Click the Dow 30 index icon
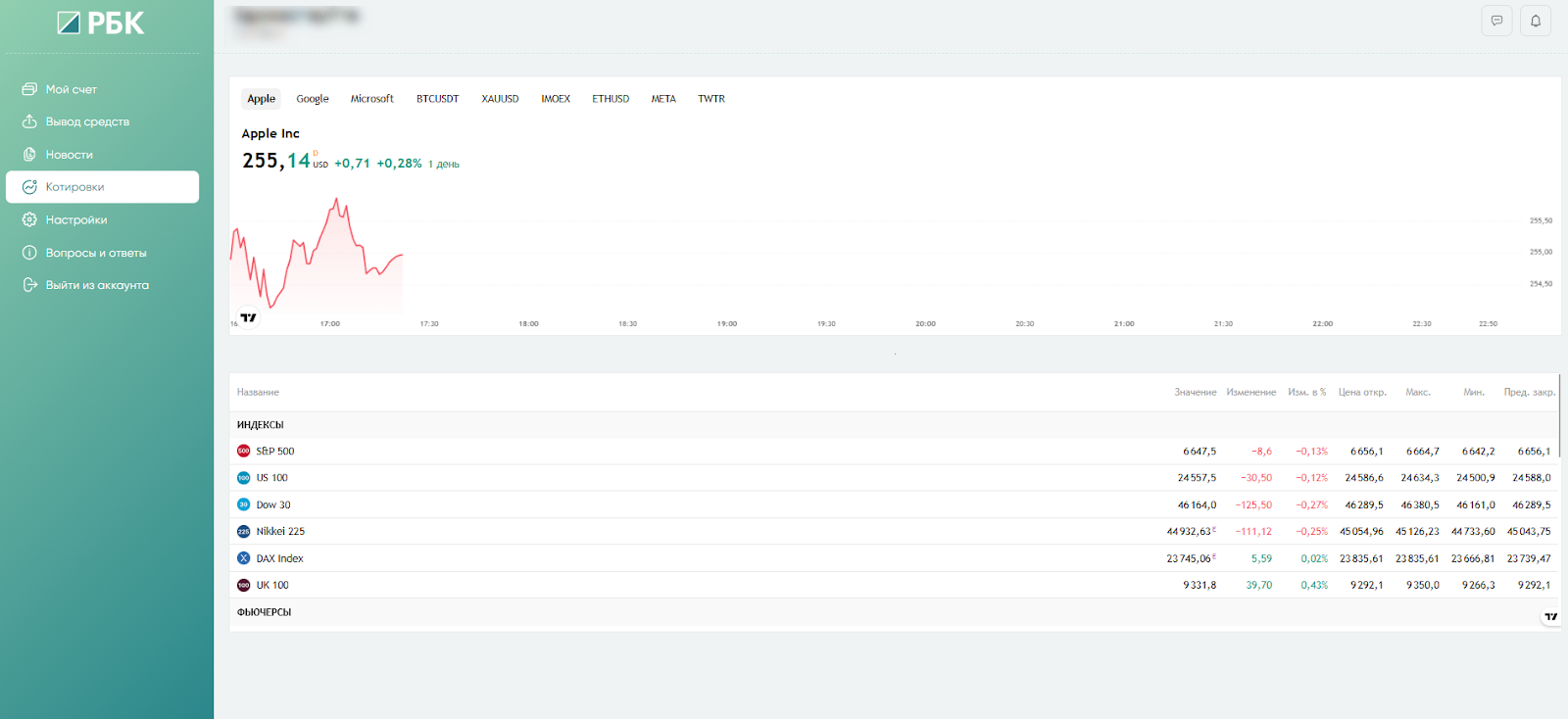1568x719 pixels. 244,505
